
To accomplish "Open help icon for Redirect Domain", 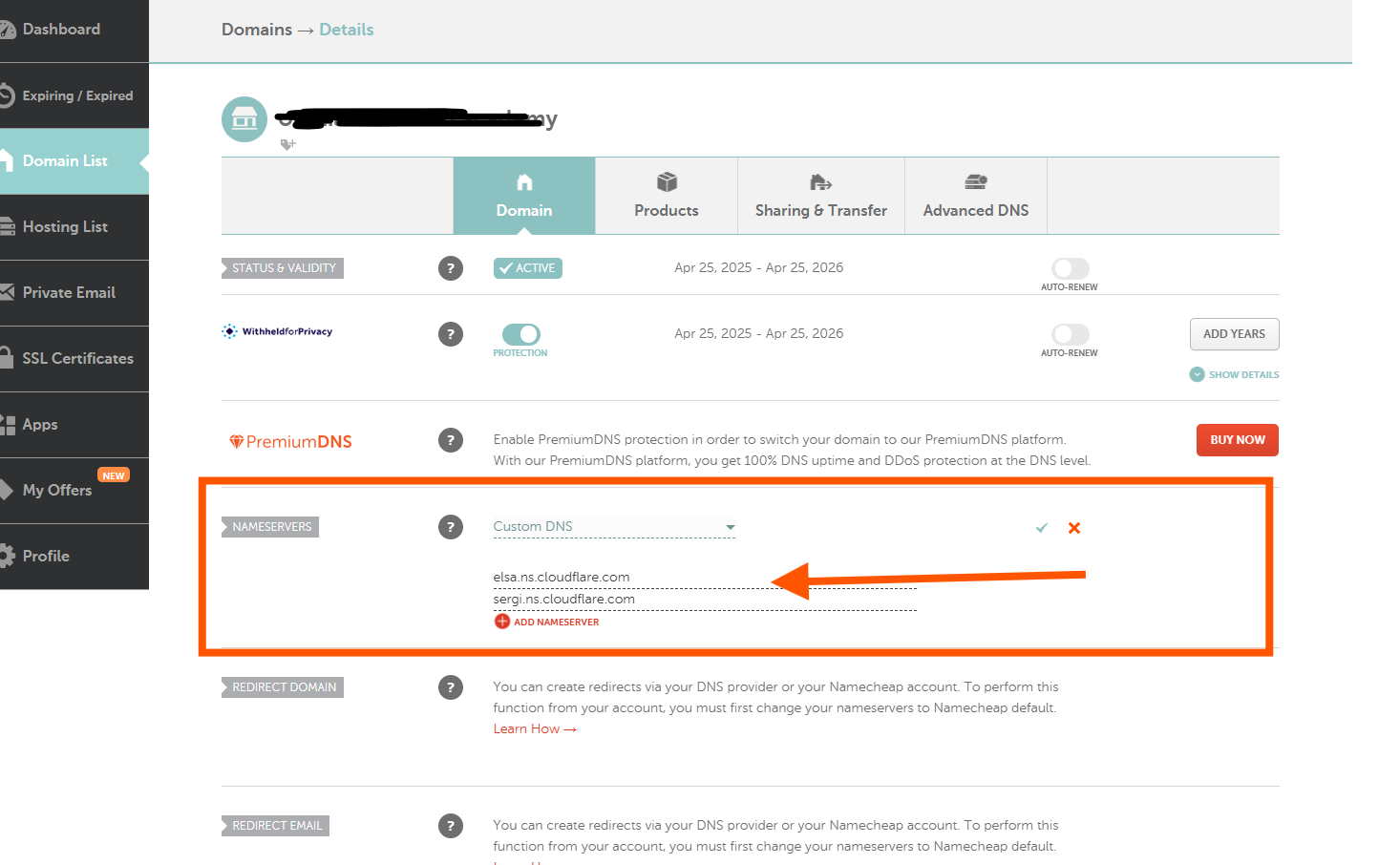I will 451,687.
